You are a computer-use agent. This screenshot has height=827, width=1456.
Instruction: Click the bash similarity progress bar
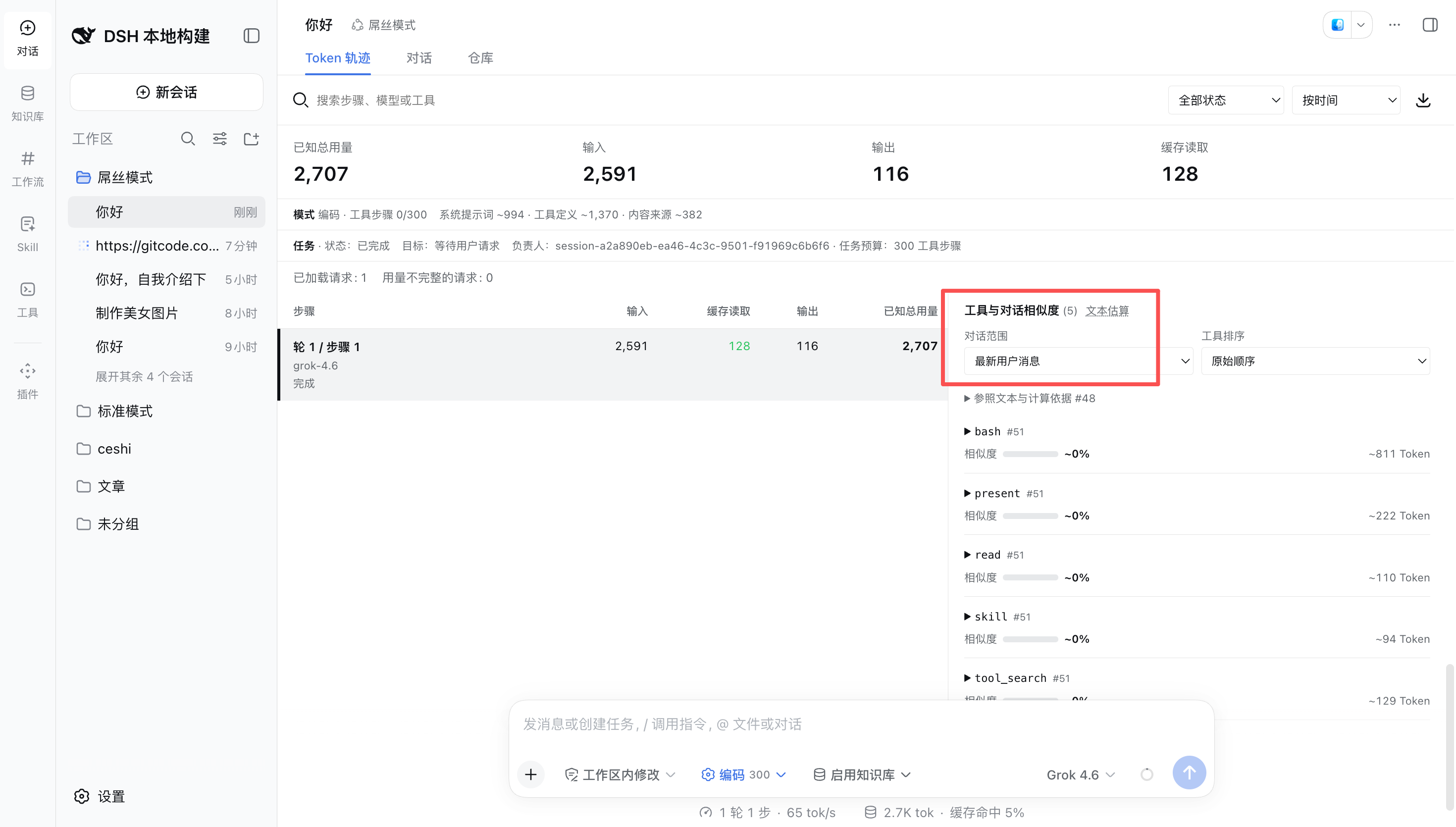[x=1030, y=454]
